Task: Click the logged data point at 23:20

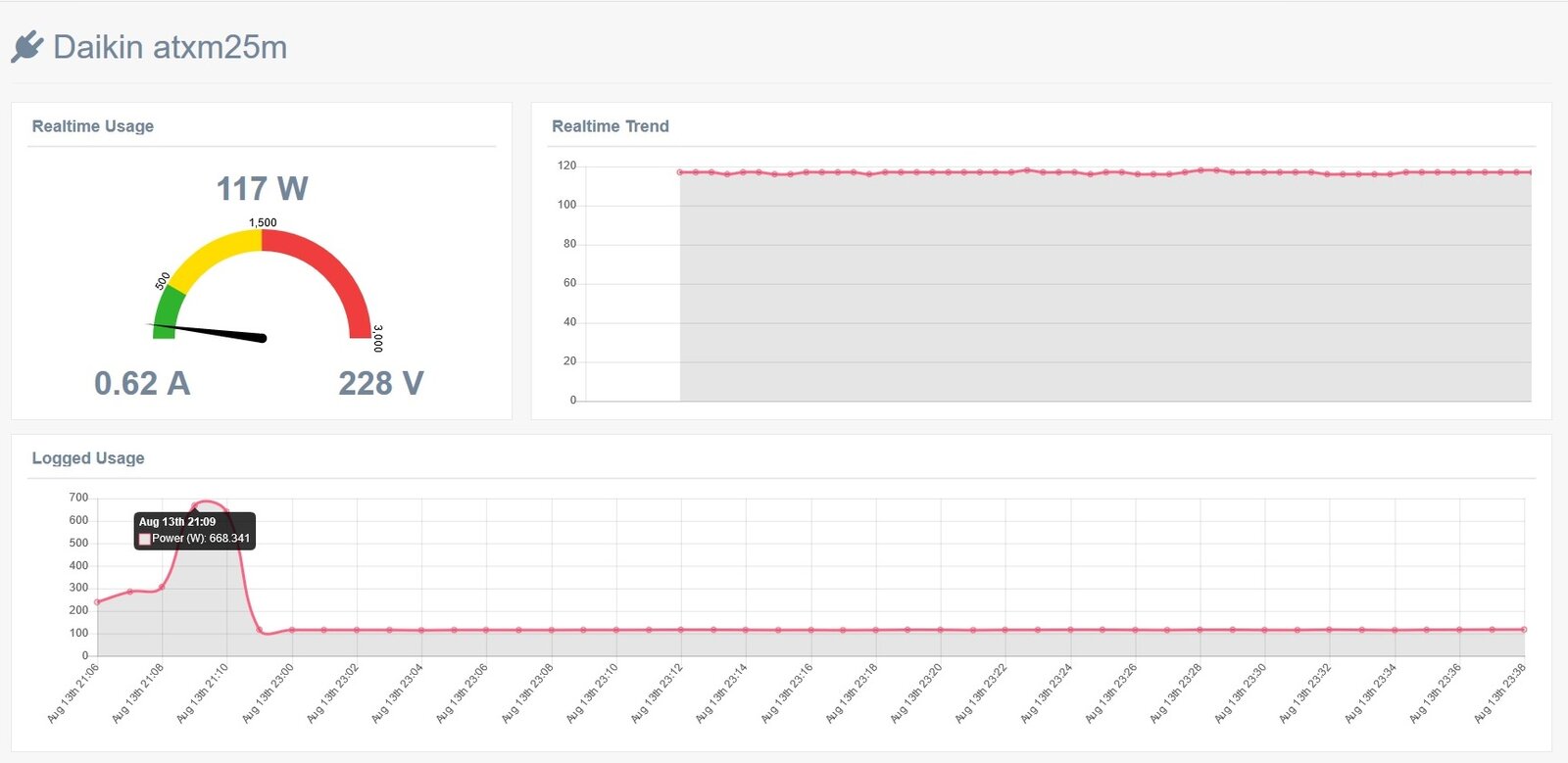Action: pyautogui.click(x=940, y=630)
